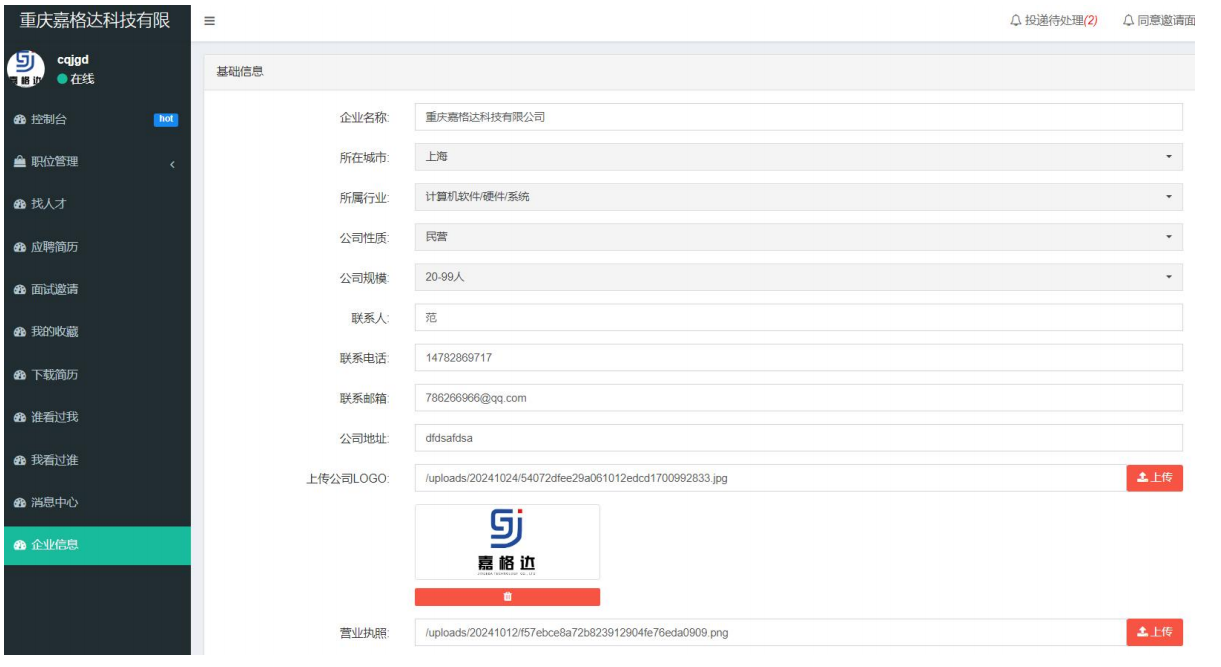Click the red trash delete icon under logo
Image resolution: width=1221 pixels, height=667 pixels.
pos(507,597)
